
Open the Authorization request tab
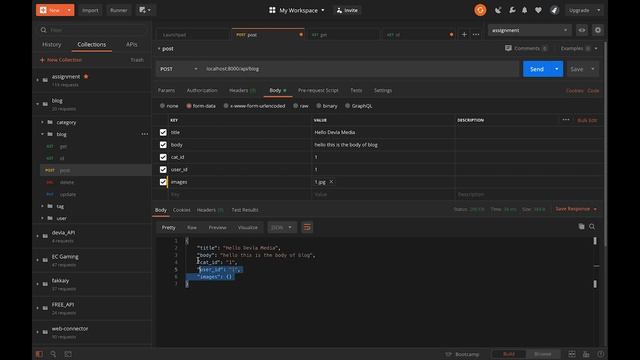pos(202,90)
